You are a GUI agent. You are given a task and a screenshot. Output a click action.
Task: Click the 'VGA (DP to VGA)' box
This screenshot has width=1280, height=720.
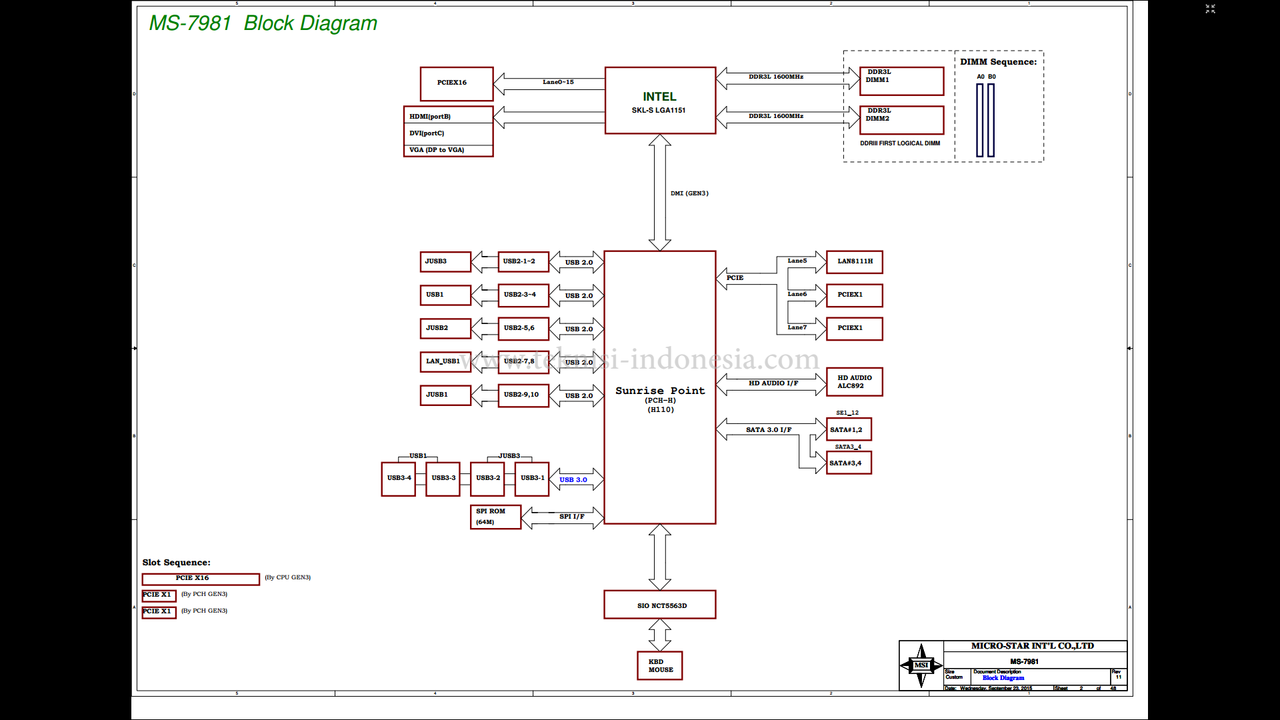click(x=449, y=150)
